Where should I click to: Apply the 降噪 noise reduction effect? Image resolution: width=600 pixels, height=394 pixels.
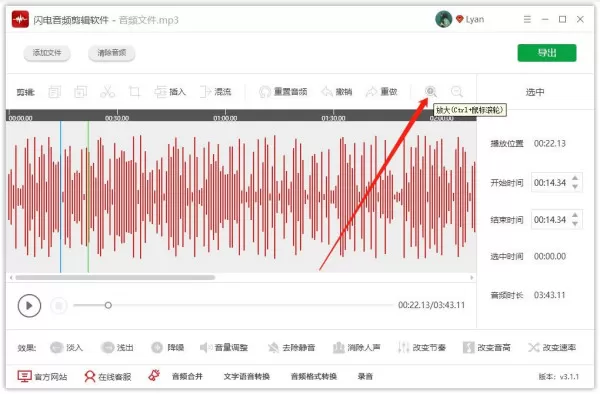168,348
